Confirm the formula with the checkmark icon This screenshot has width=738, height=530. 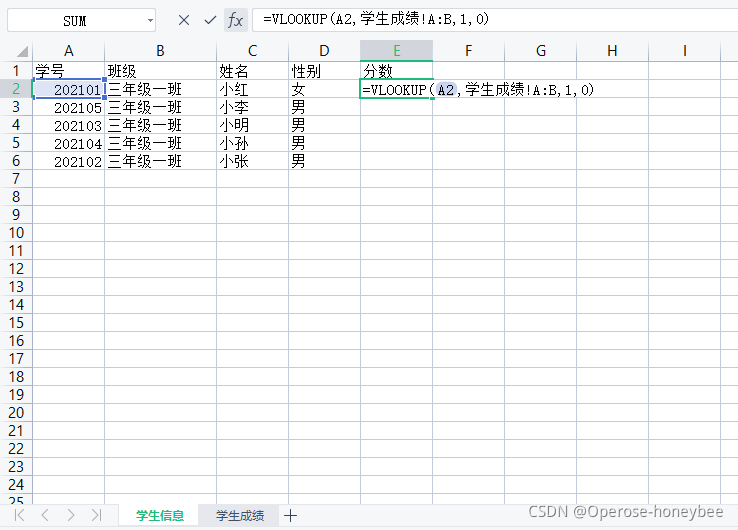point(210,20)
